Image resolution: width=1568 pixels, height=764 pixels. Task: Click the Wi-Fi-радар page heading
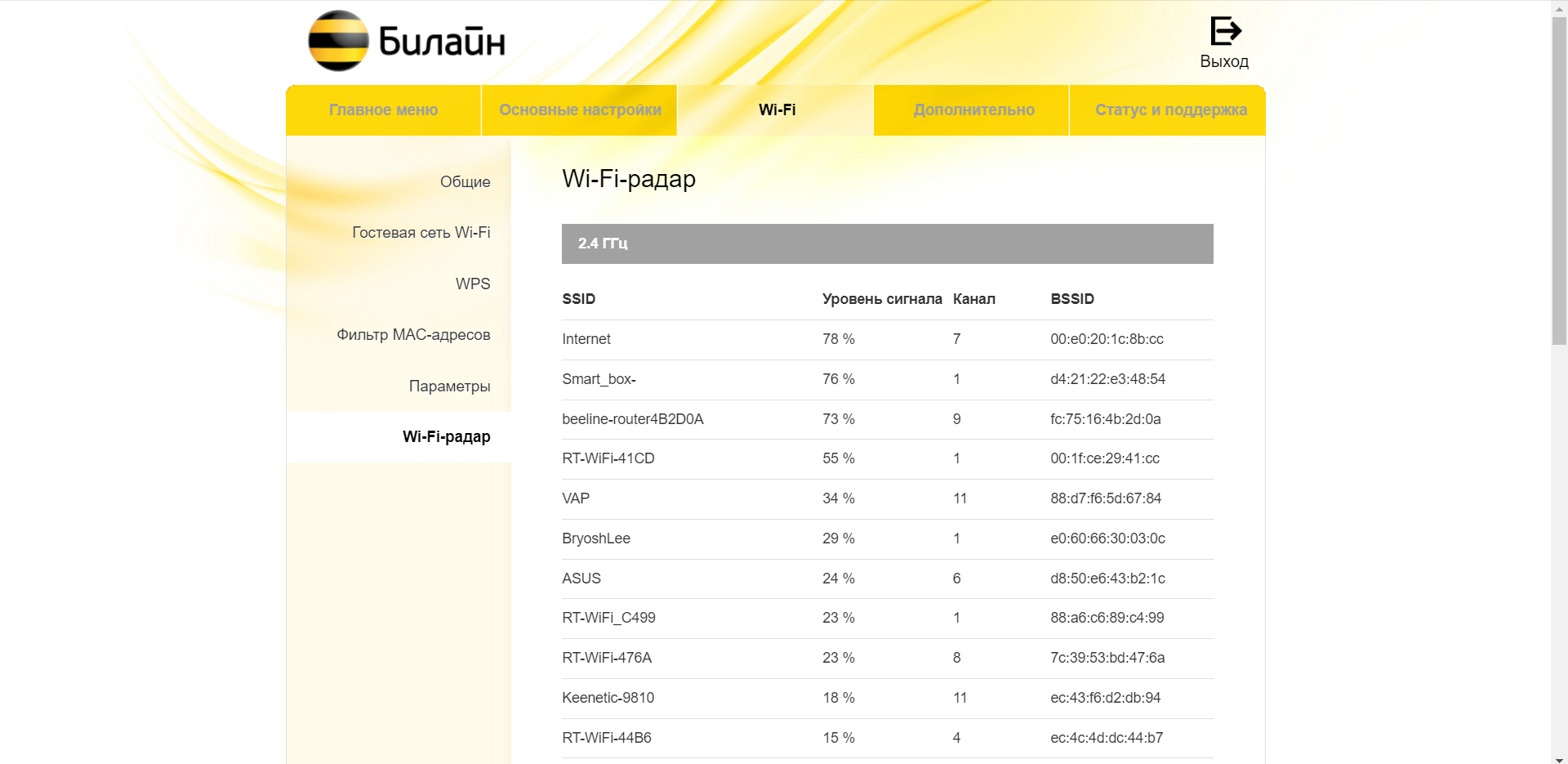629,179
